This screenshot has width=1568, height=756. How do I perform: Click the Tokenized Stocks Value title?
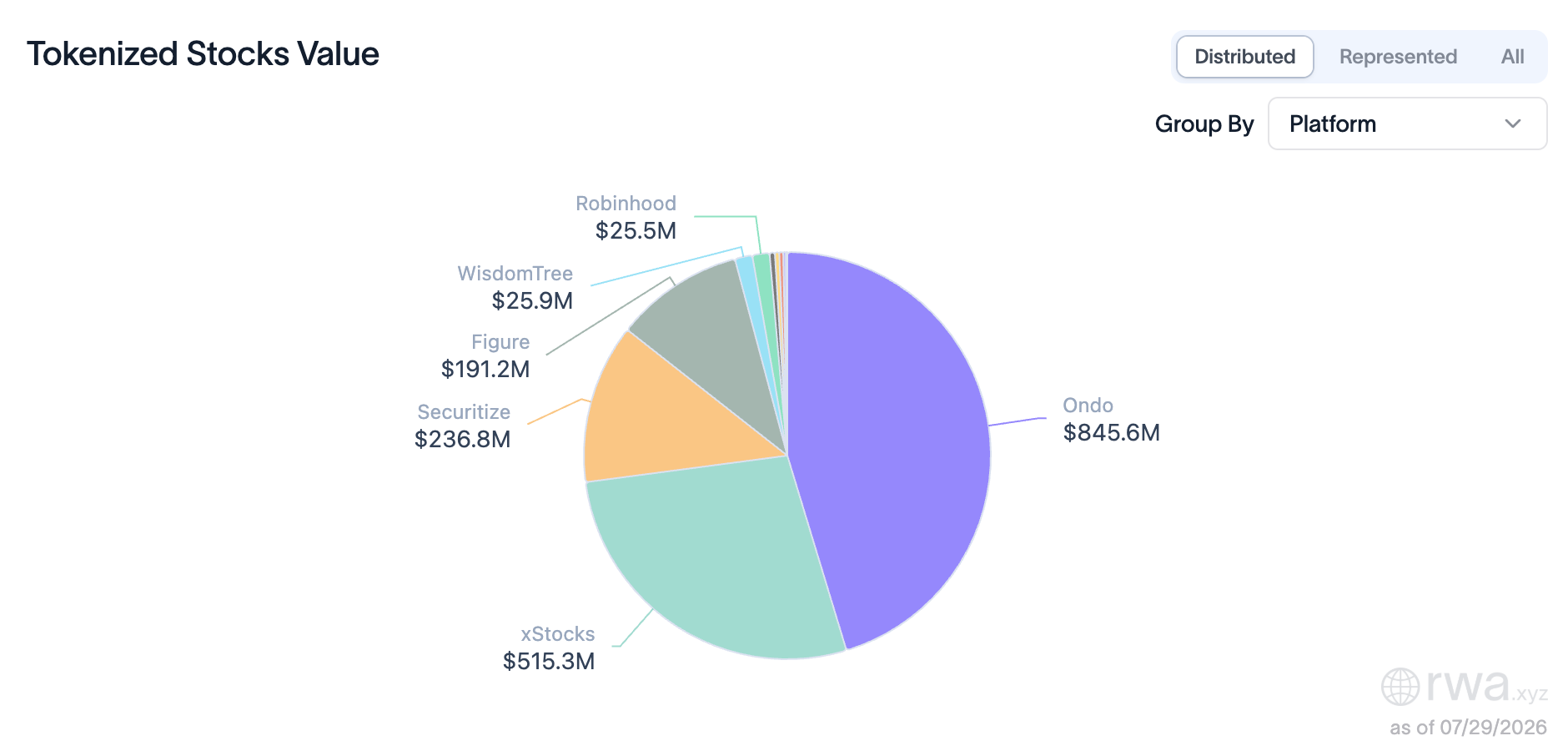pos(203,53)
